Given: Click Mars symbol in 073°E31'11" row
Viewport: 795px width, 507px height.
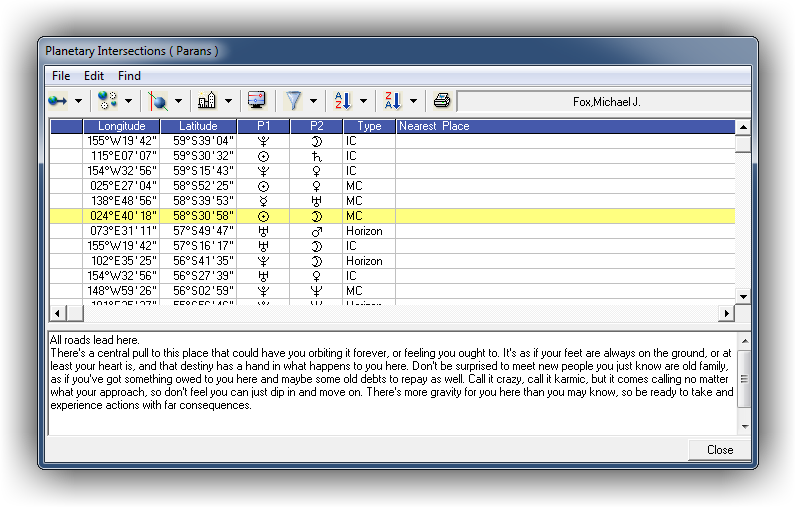Looking at the screenshot, I should pos(317,232).
